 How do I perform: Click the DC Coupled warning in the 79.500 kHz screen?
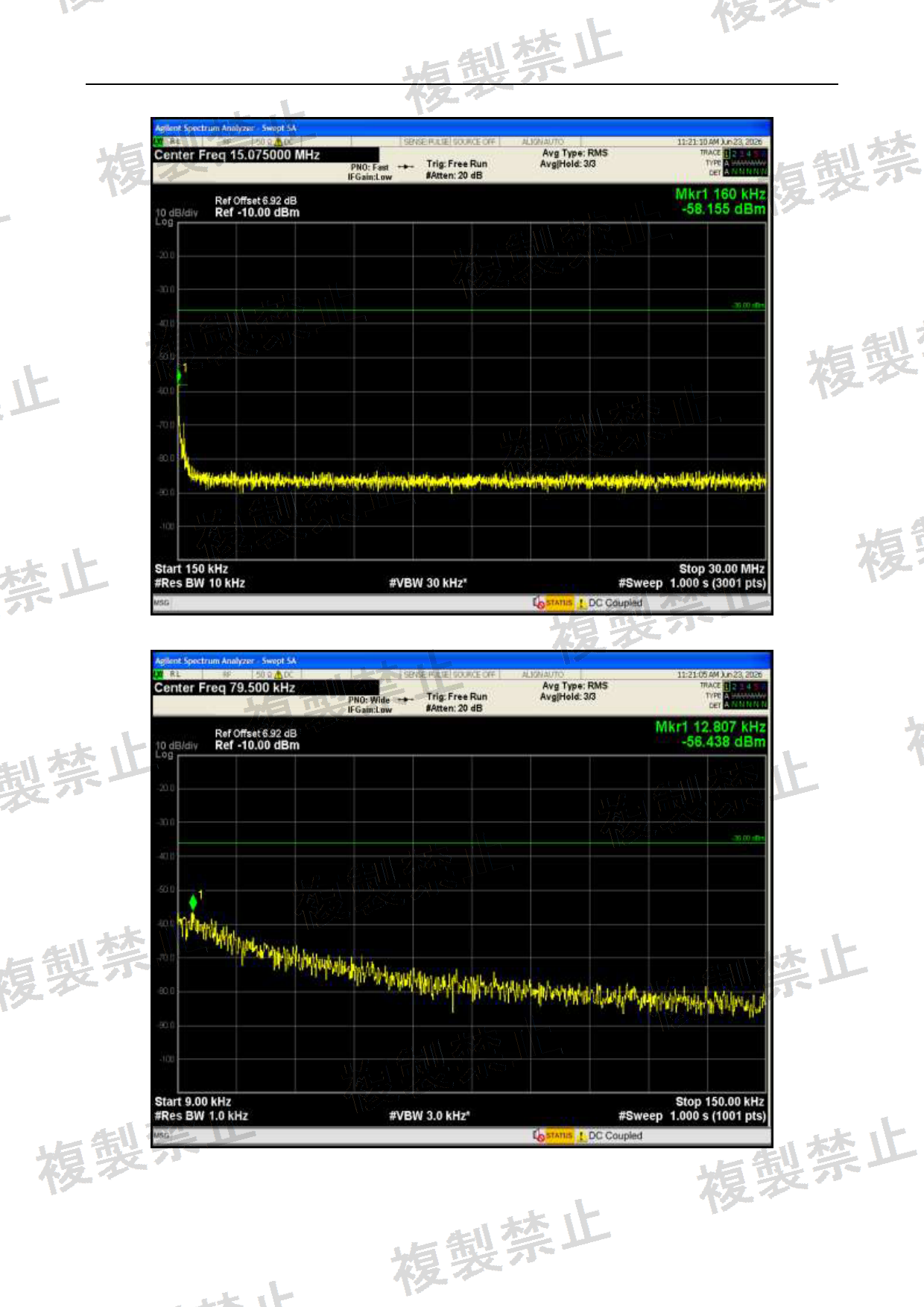[x=610, y=1136]
